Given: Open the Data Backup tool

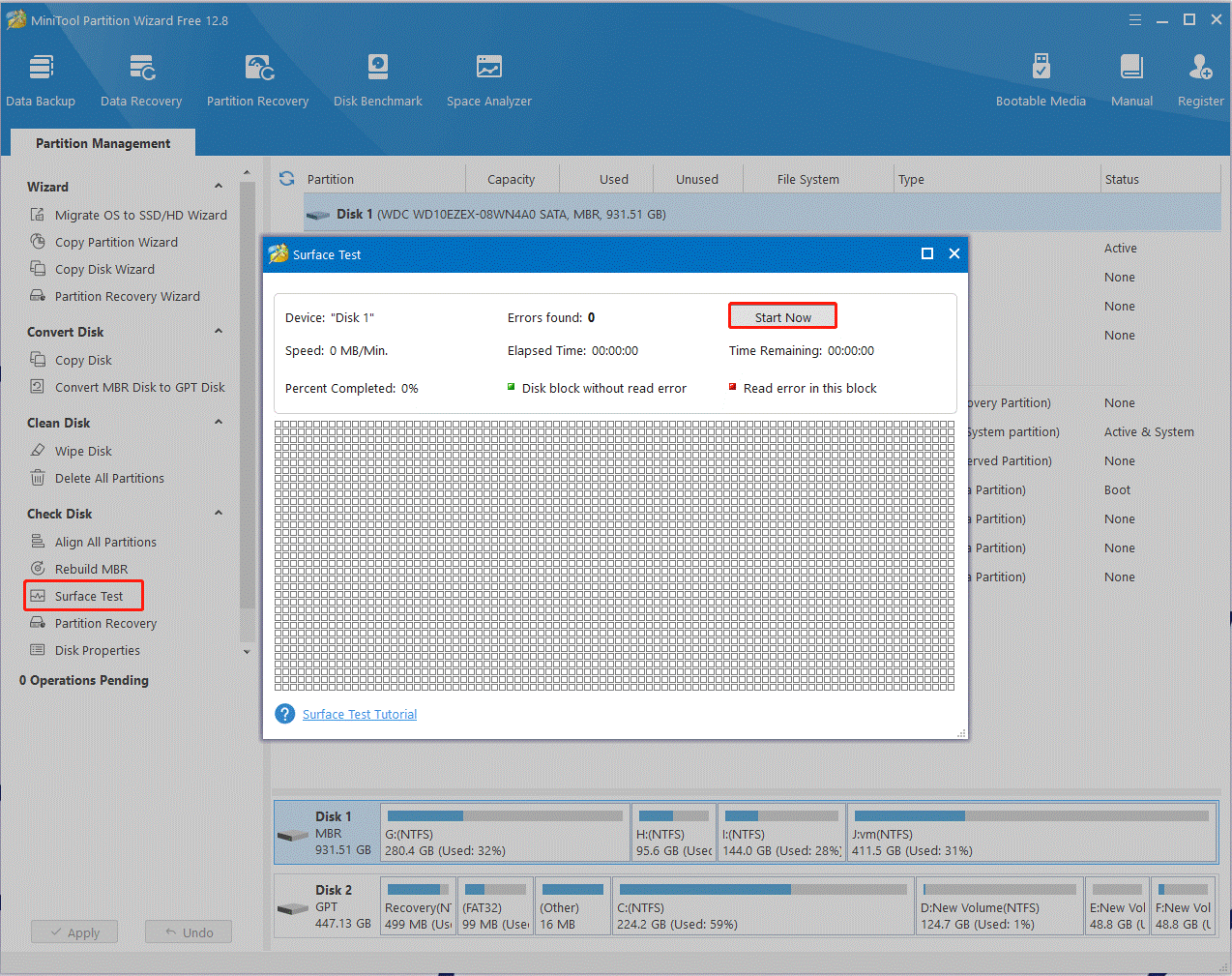Looking at the screenshot, I should pyautogui.click(x=41, y=80).
